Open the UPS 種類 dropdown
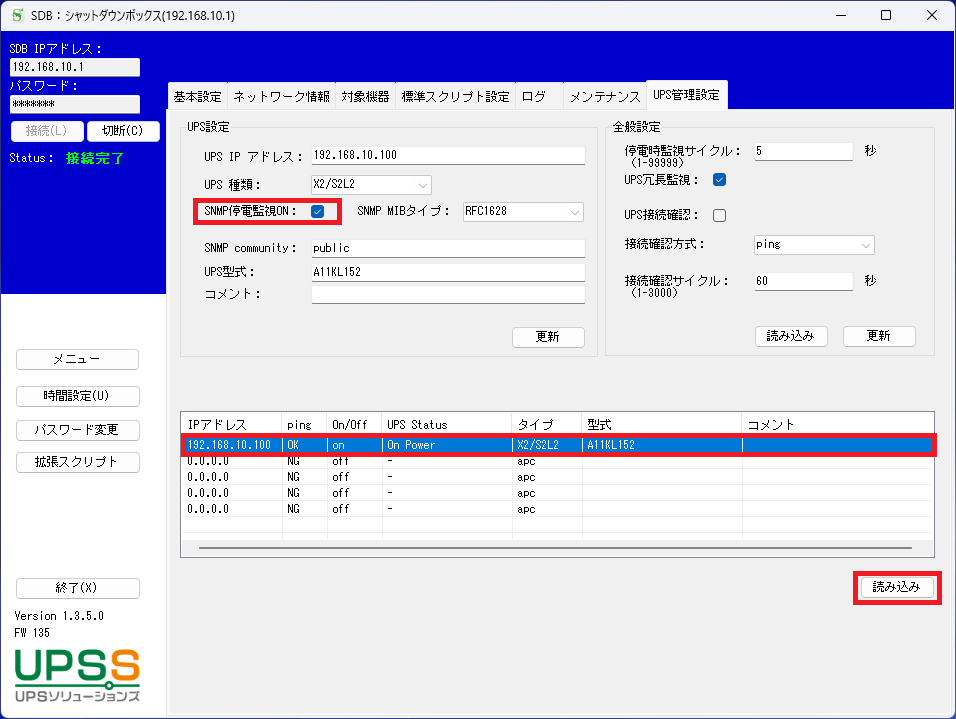The width and height of the screenshot is (956, 719). (x=370, y=185)
